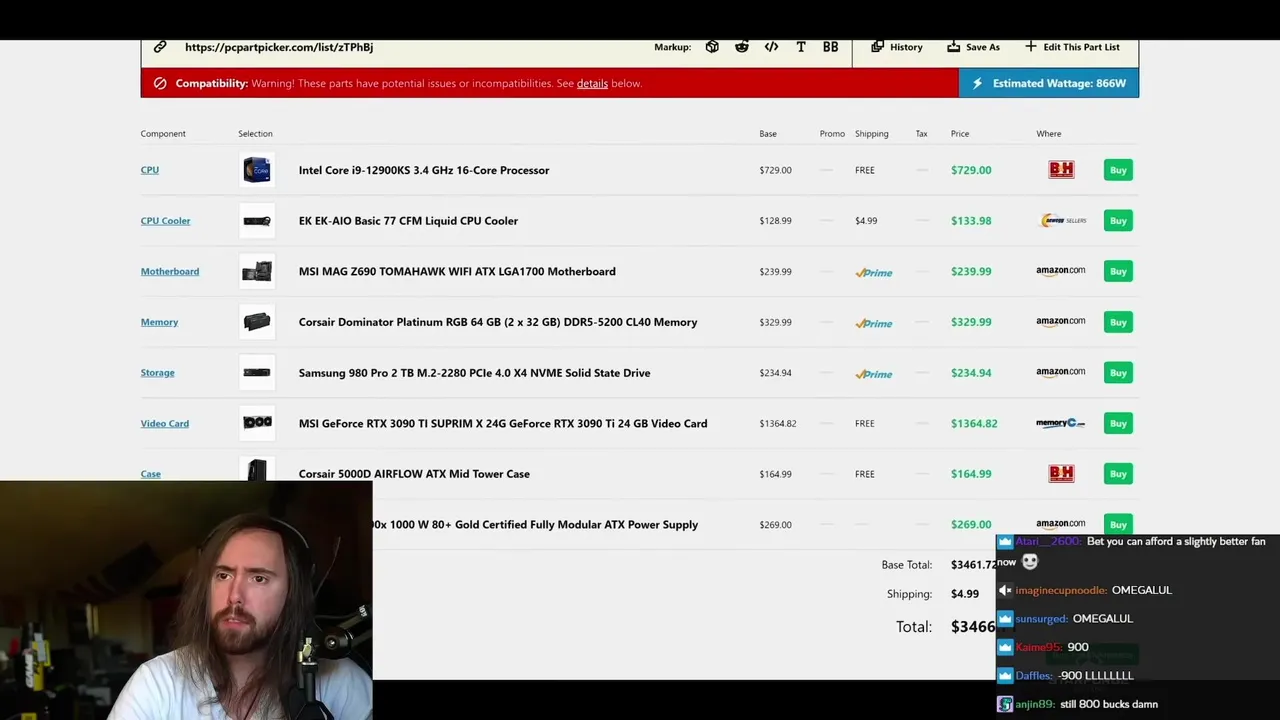Image resolution: width=1280 pixels, height=720 pixels.
Task: Open the Motherboard component link
Action: (170, 271)
